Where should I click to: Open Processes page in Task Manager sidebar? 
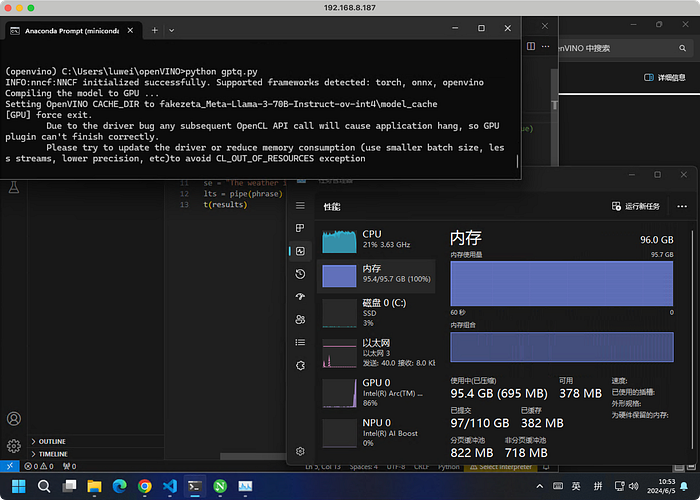point(300,228)
